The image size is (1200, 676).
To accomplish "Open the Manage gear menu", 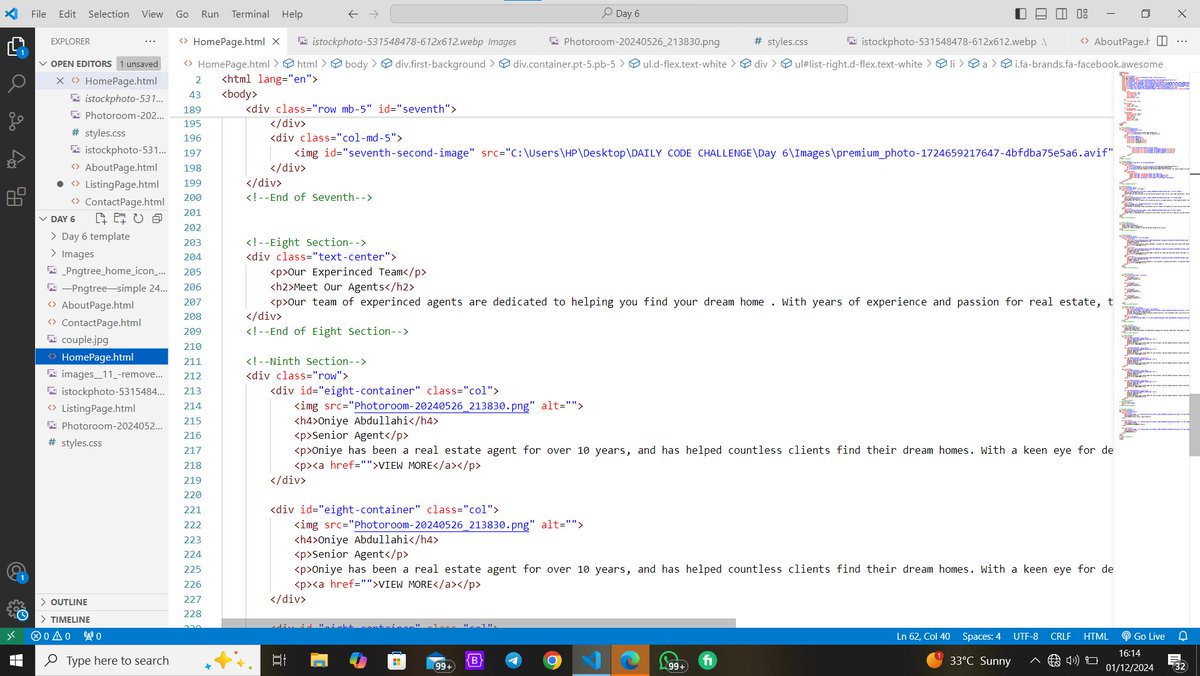I will click(16, 610).
